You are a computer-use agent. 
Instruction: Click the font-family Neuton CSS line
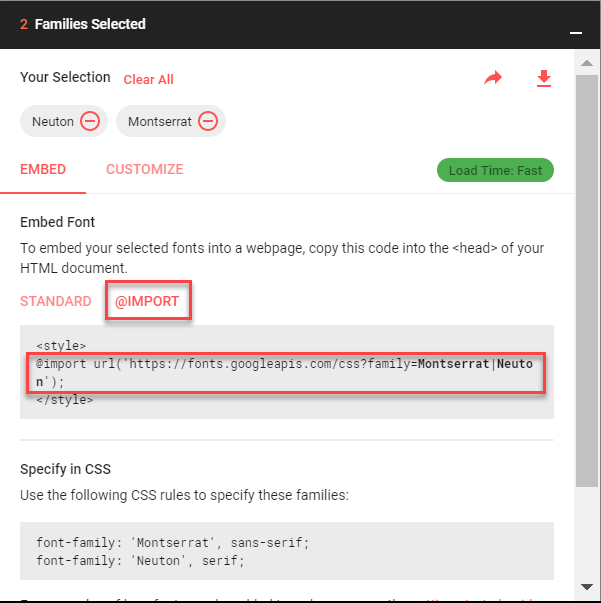tap(140, 561)
